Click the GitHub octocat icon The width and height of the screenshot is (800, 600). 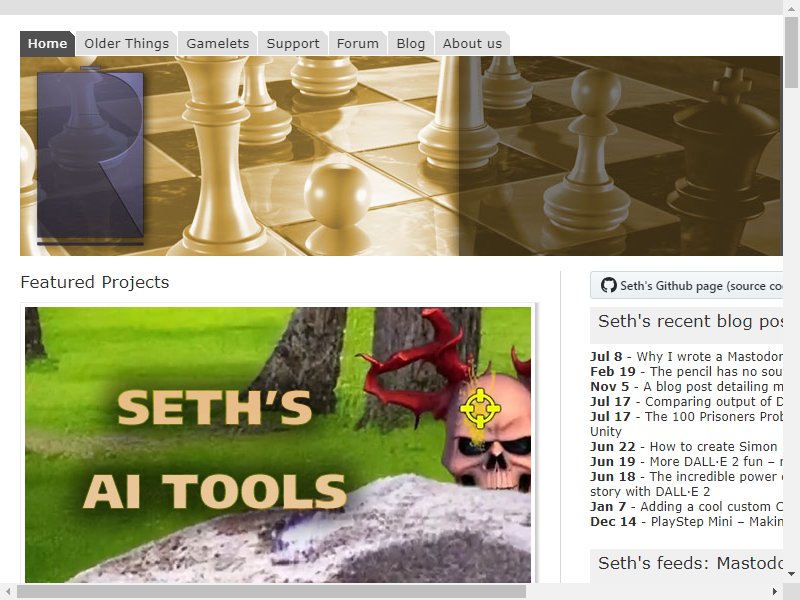[x=608, y=285]
